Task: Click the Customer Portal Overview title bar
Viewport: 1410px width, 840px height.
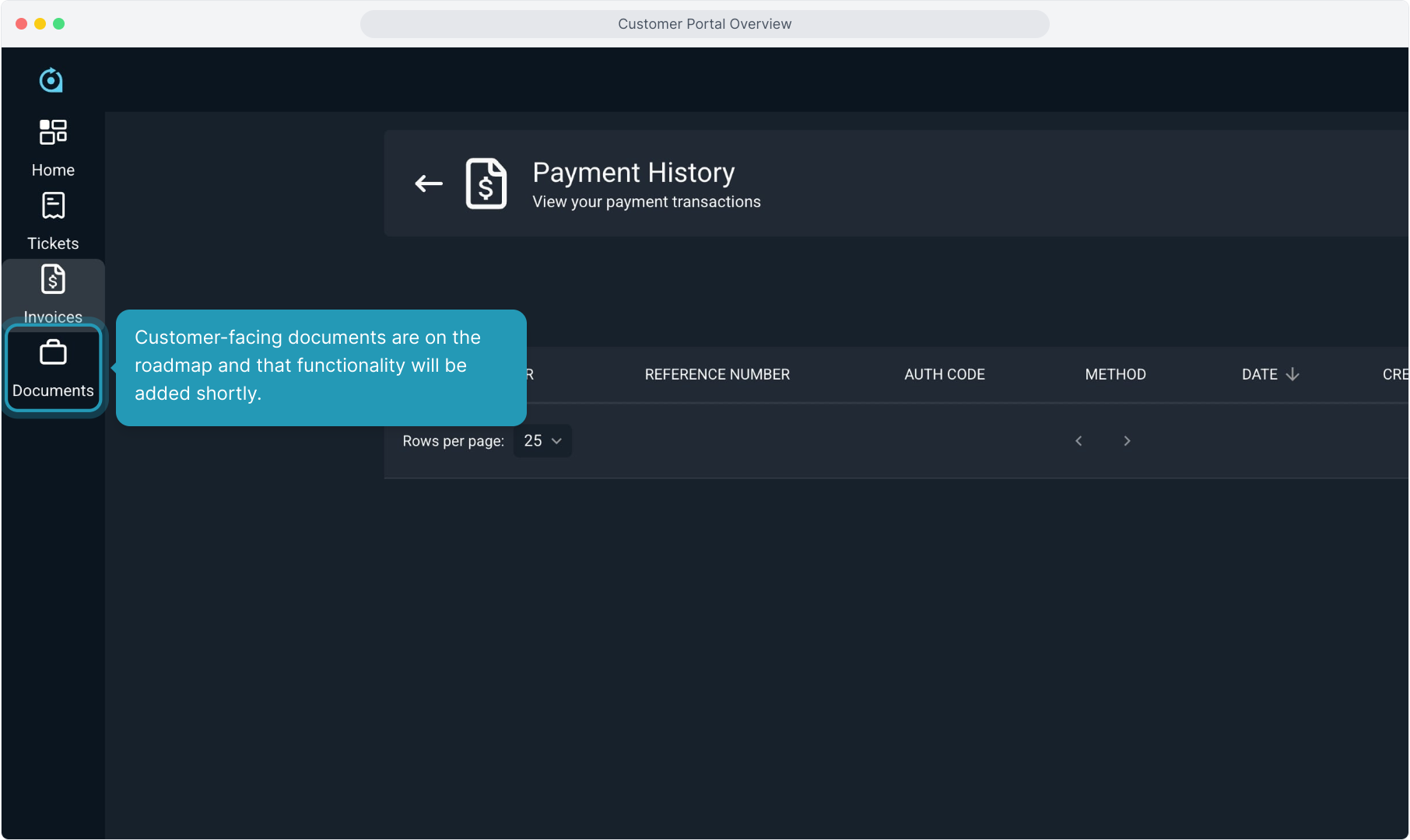Action: tap(704, 24)
